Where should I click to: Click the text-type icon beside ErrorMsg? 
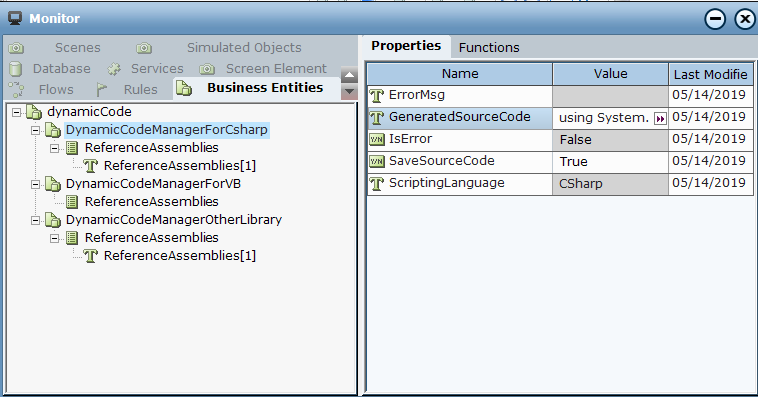tap(377, 95)
